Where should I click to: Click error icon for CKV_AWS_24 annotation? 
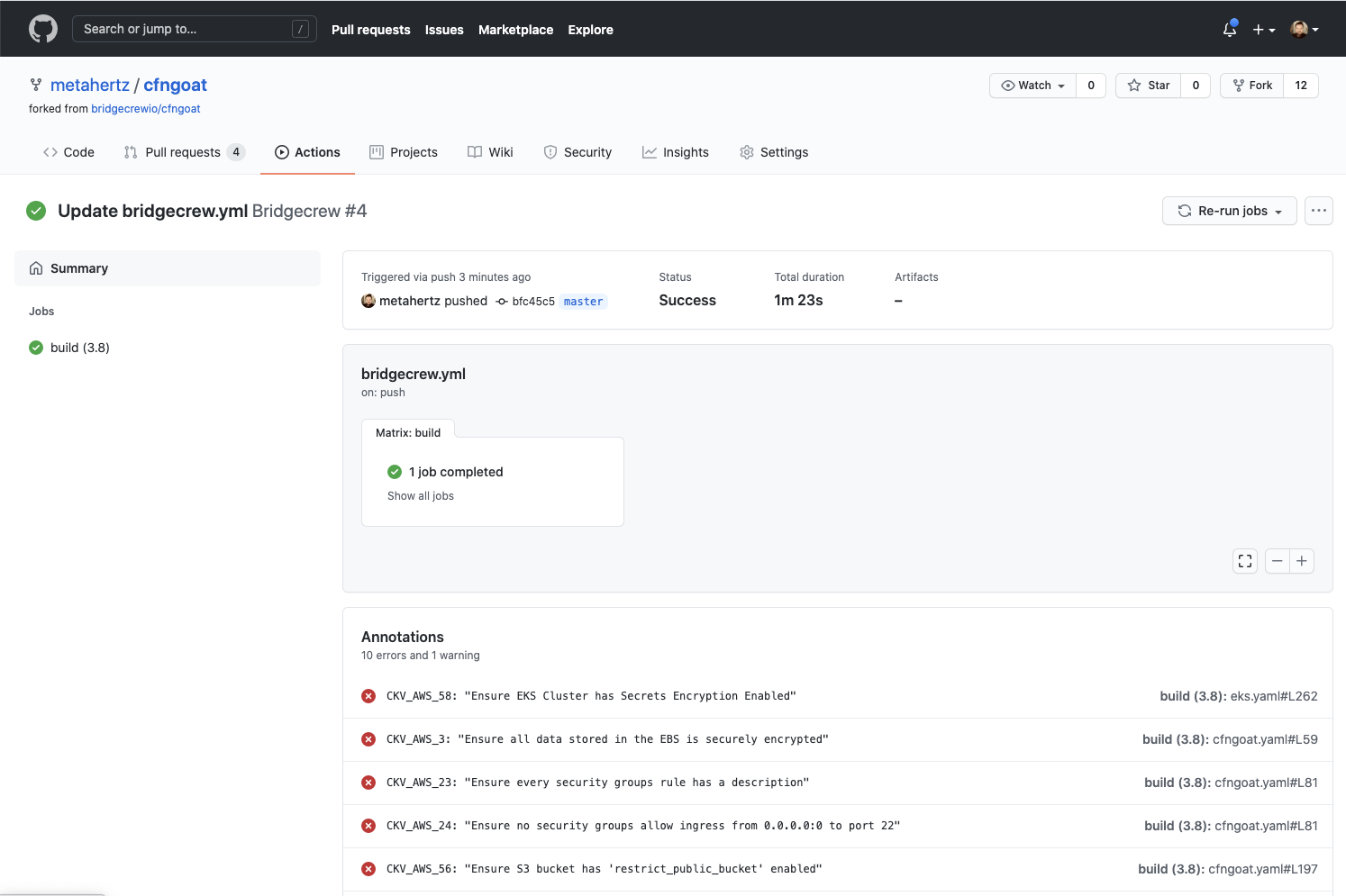pyautogui.click(x=368, y=826)
